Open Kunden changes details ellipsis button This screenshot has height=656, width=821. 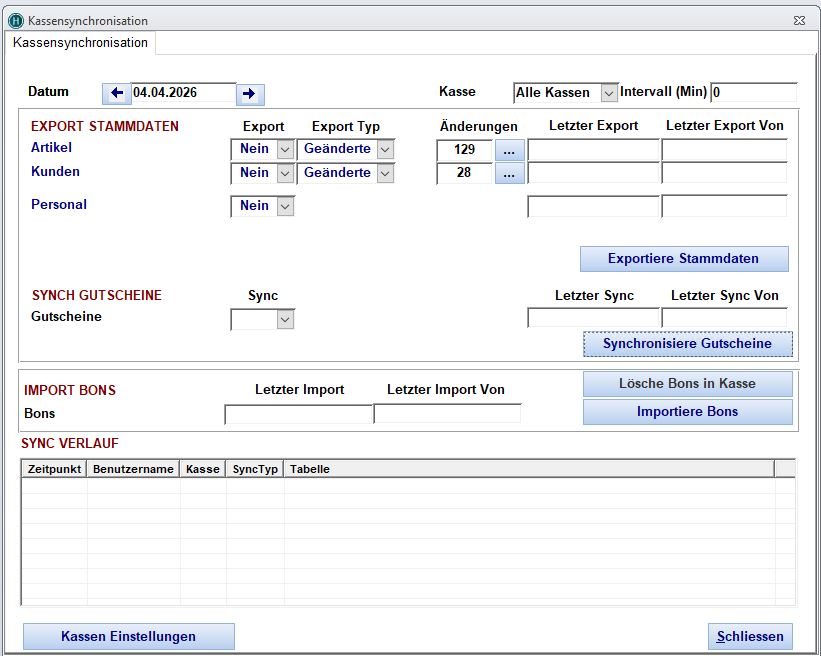pos(510,174)
